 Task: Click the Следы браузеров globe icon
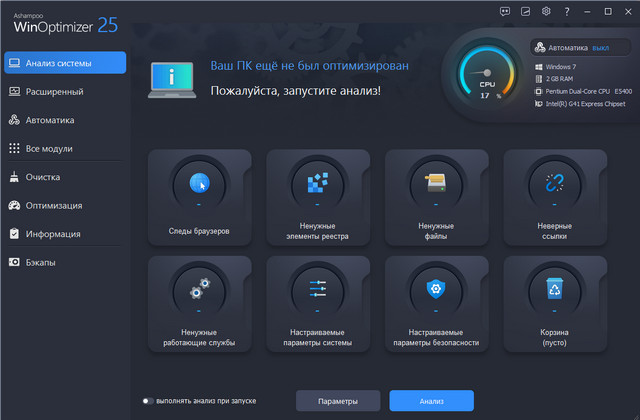coord(199,183)
